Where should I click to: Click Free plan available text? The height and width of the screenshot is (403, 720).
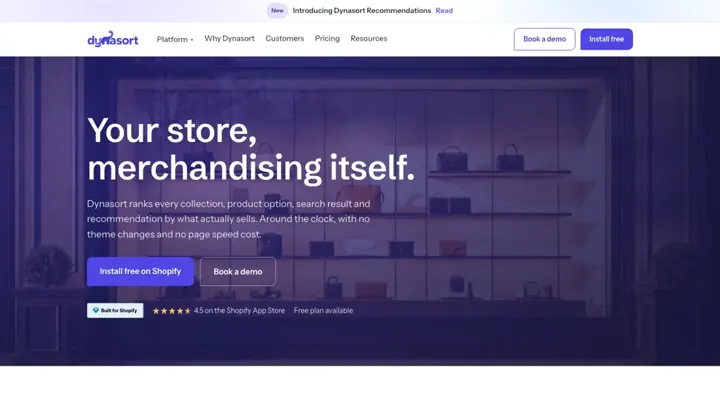[323, 310]
